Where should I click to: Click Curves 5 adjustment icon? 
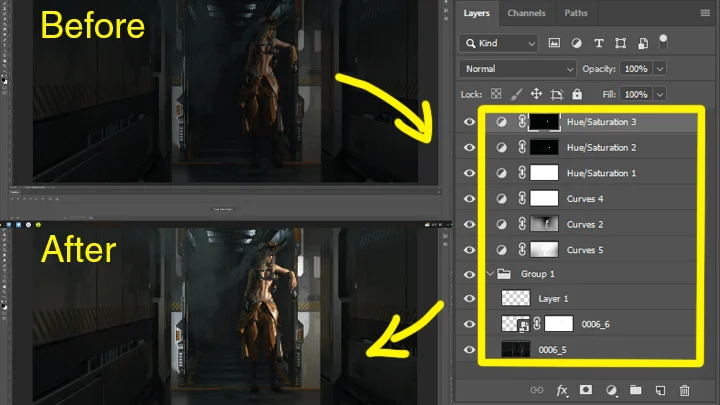(x=501, y=250)
